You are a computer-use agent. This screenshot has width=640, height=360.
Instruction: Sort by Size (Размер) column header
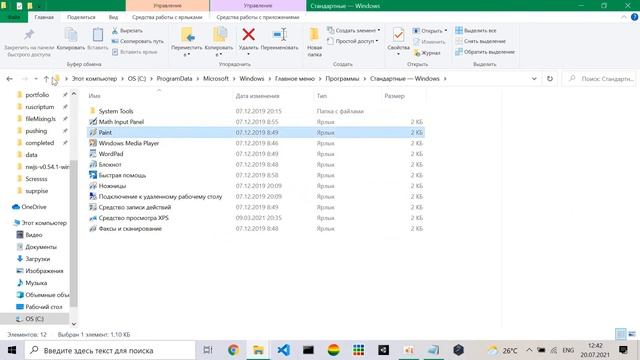click(394, 96)
